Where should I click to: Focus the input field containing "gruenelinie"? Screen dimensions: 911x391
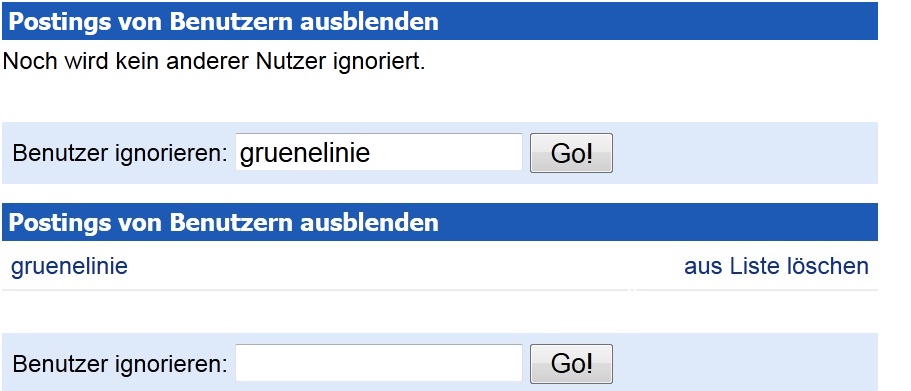click(379, 152)
